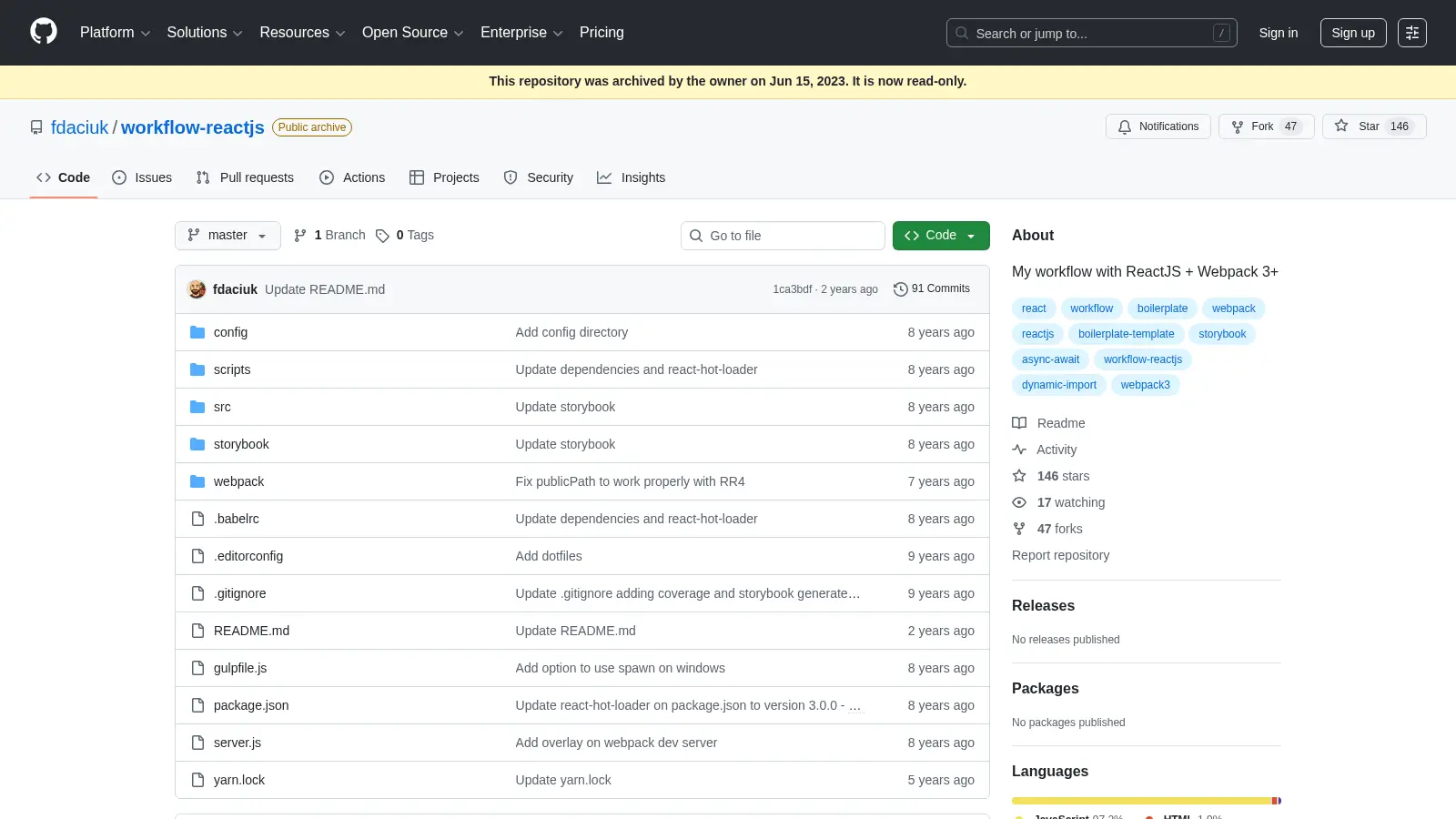
Task: Click the Pricing link
Action: [602, 33]
